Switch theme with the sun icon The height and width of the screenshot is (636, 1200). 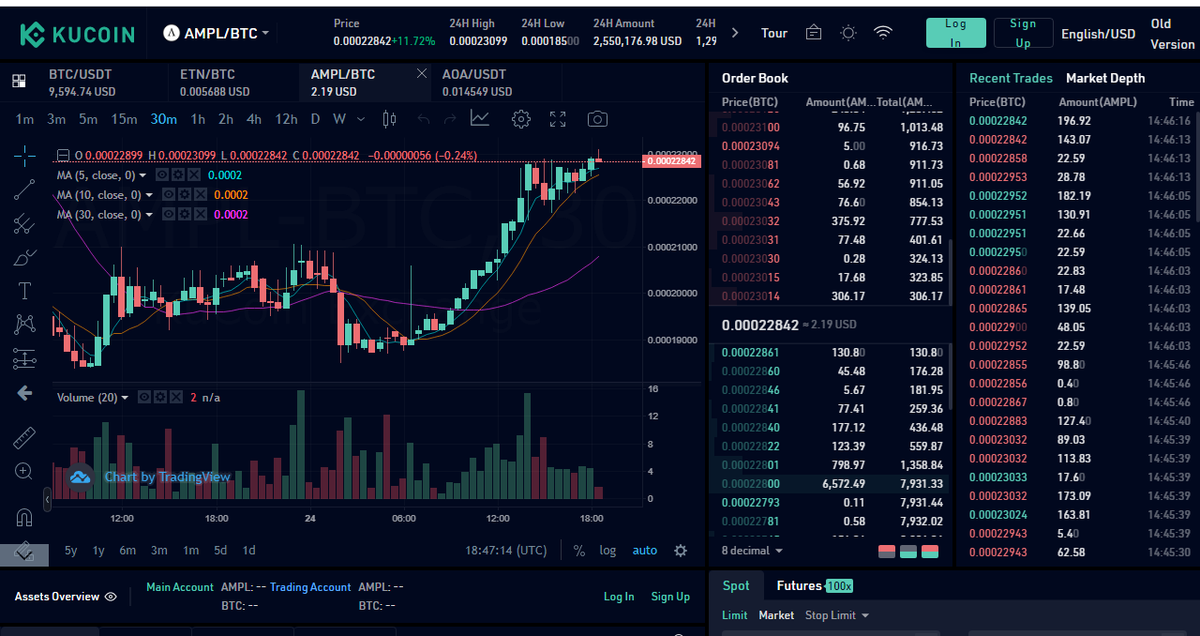[x=848, y=33]
